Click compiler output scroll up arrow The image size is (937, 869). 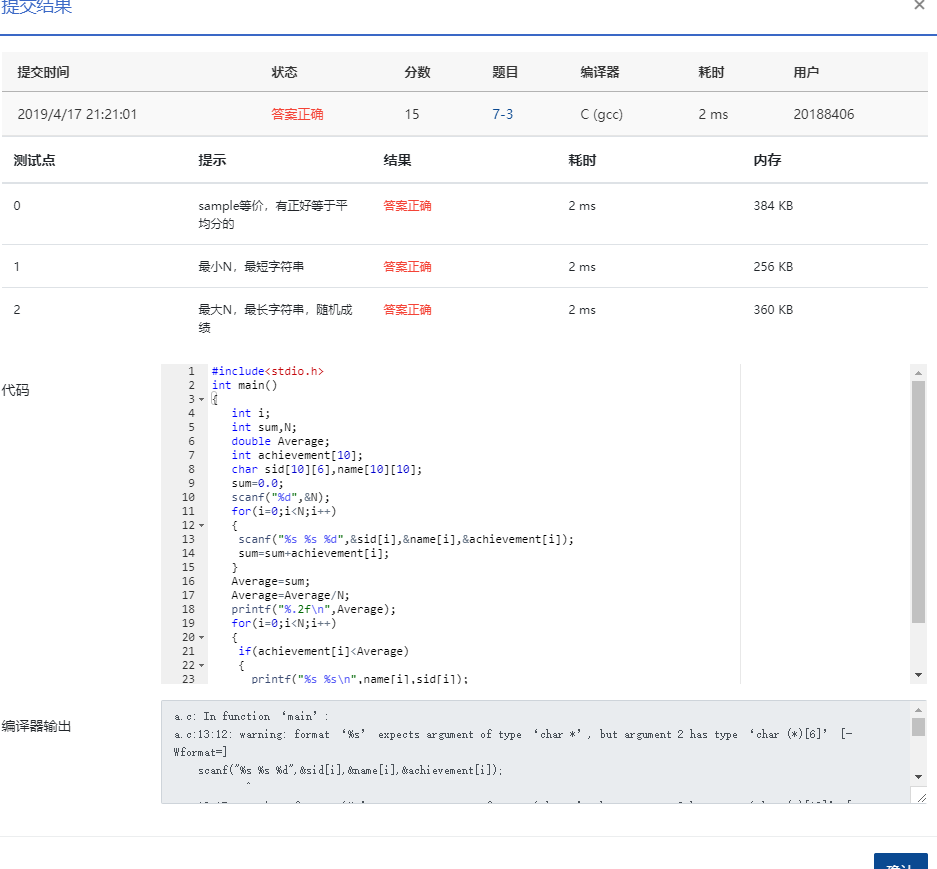(x=918, y=709)
